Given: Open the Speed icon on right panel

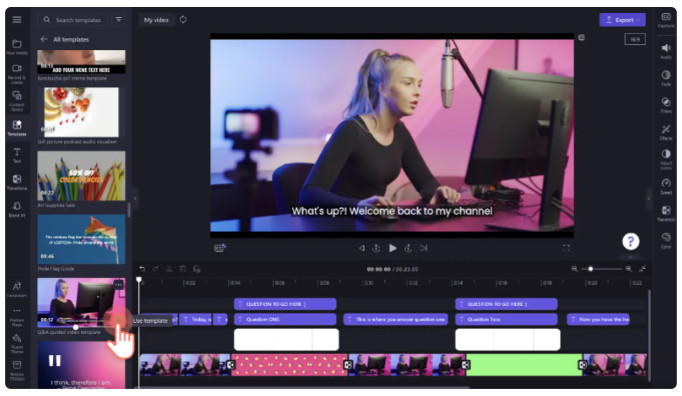Looking at the screenshot, I should tap(665, 183).
